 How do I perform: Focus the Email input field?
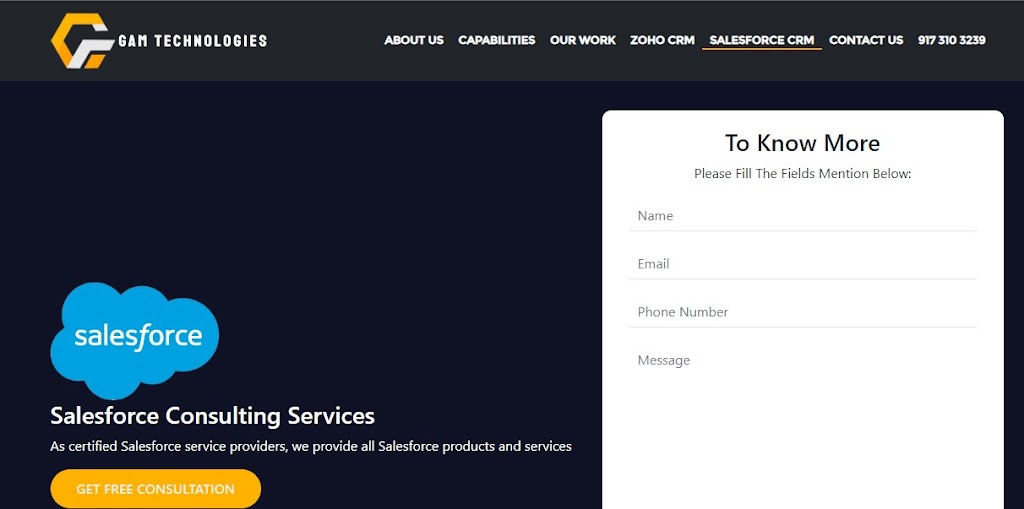(803, 264)
